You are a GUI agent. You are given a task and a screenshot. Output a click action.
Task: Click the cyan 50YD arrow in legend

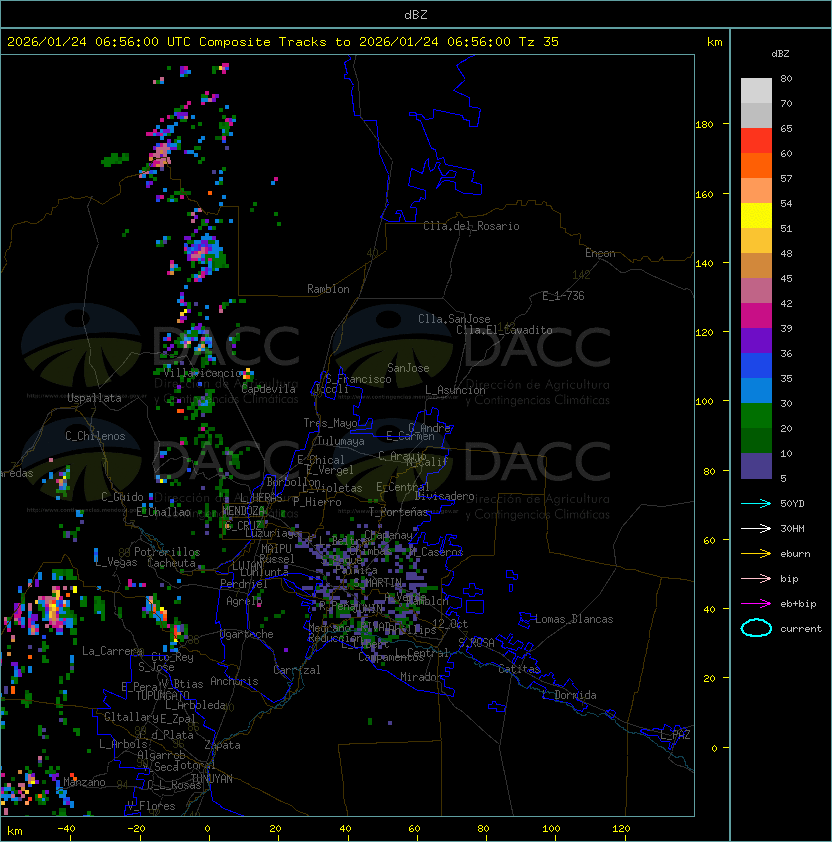pos(756,503)
